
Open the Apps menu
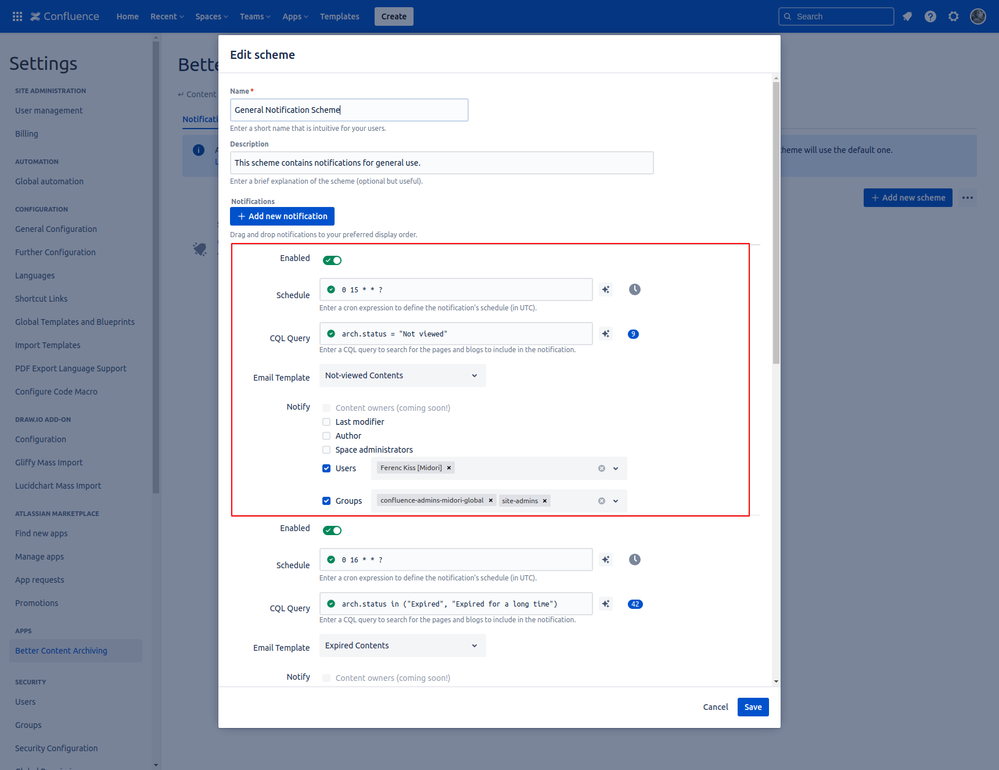[295, 17]
